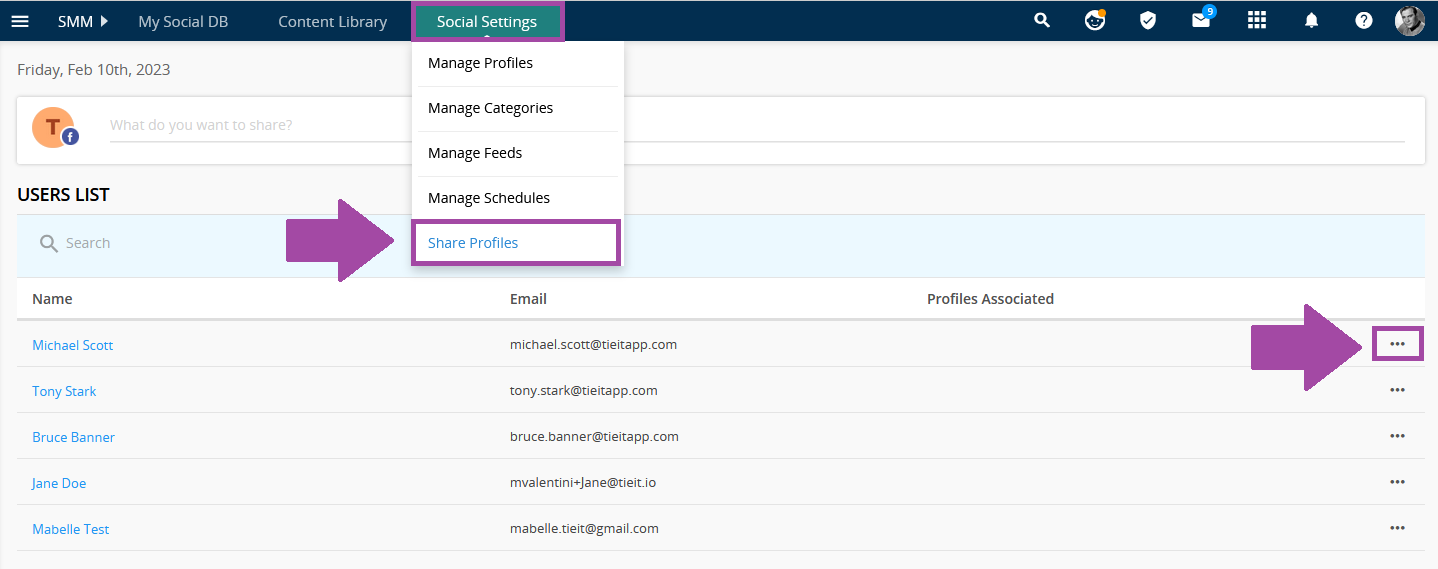The width and height of the screenshot is (1438, 569).
Task: Open Bruce Banner user link
Action: click(x=73, y=437)
